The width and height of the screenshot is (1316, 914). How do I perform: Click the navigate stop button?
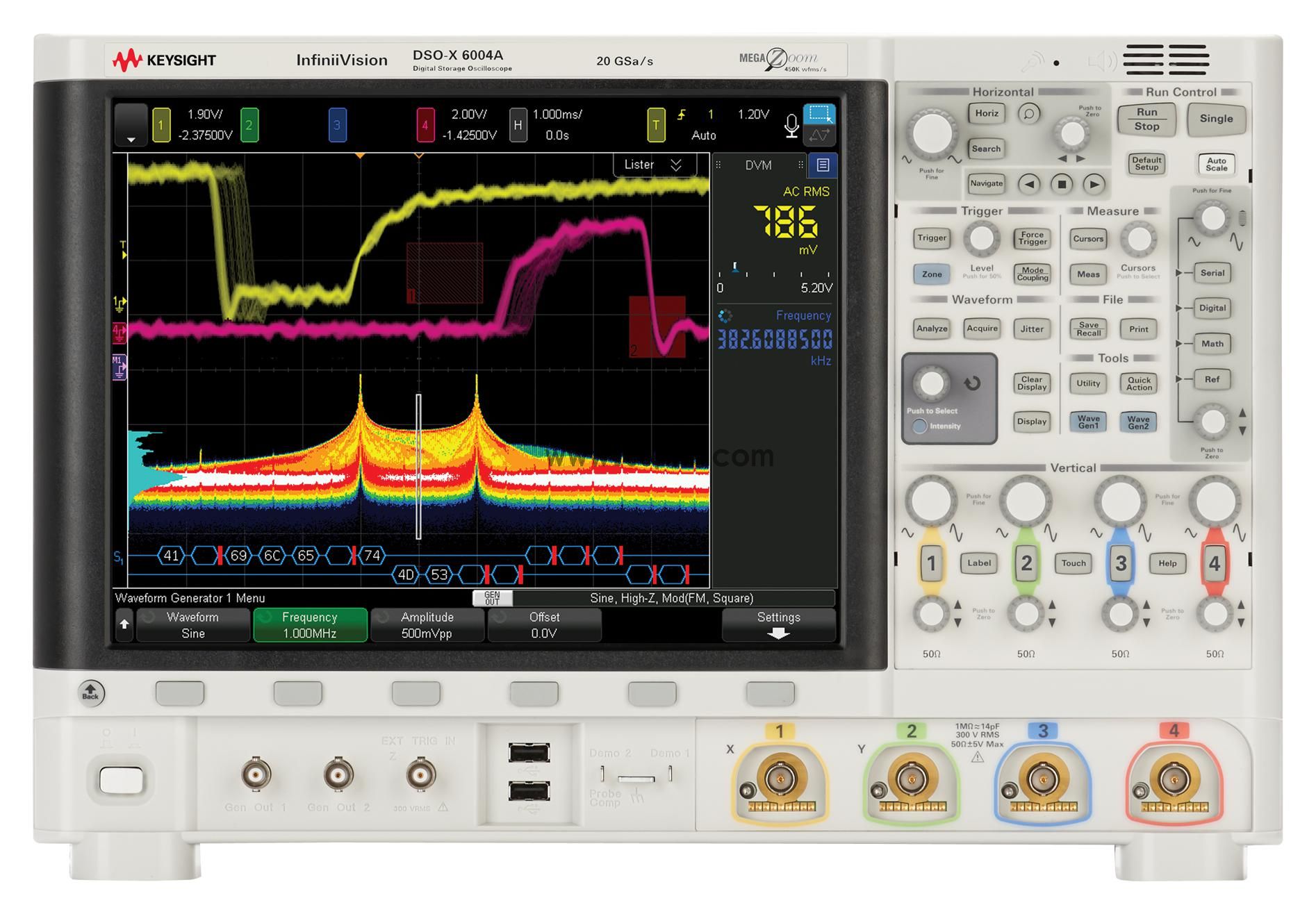(x=1061, y=184)
